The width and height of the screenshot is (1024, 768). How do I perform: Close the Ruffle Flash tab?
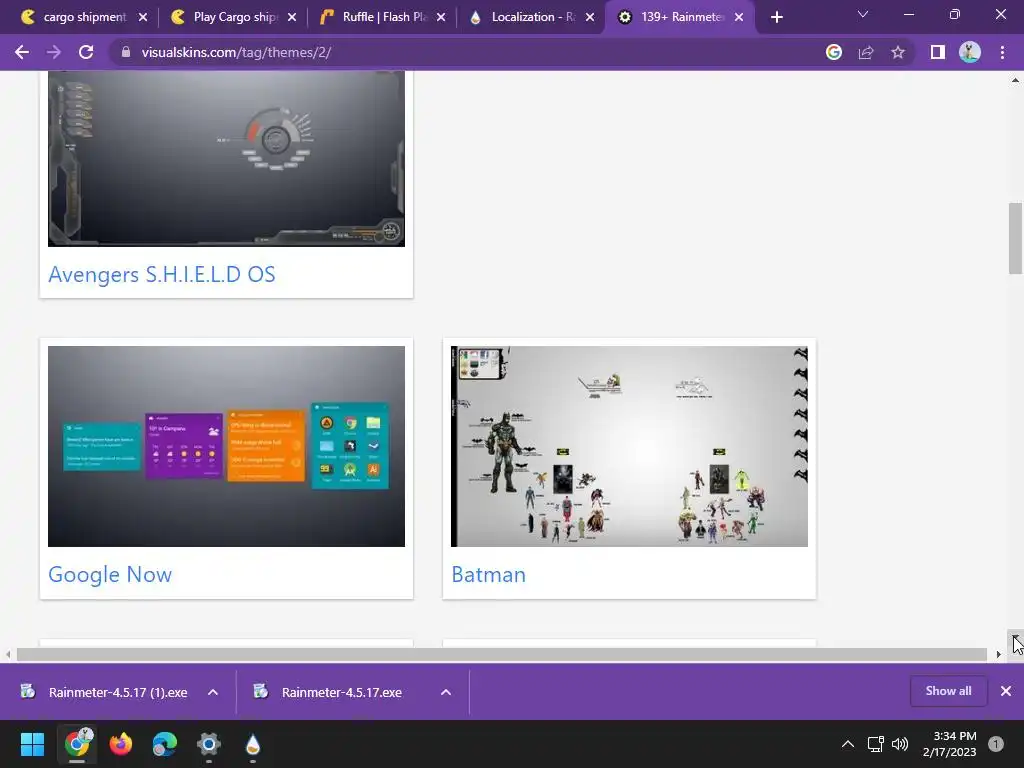pyautogui.click(x=441, y=18)
